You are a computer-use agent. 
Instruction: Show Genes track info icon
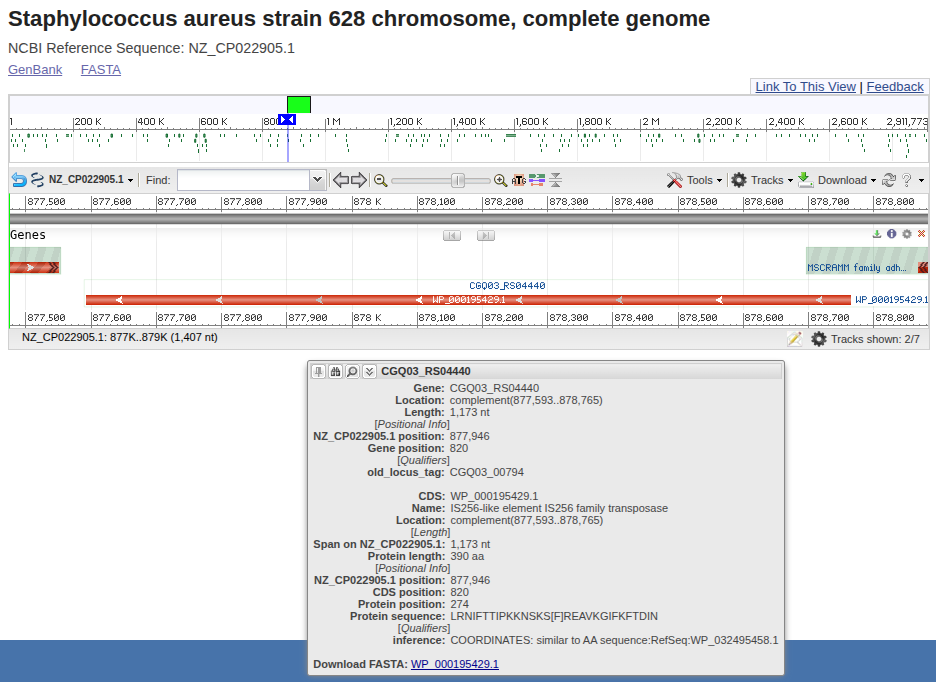892,234
